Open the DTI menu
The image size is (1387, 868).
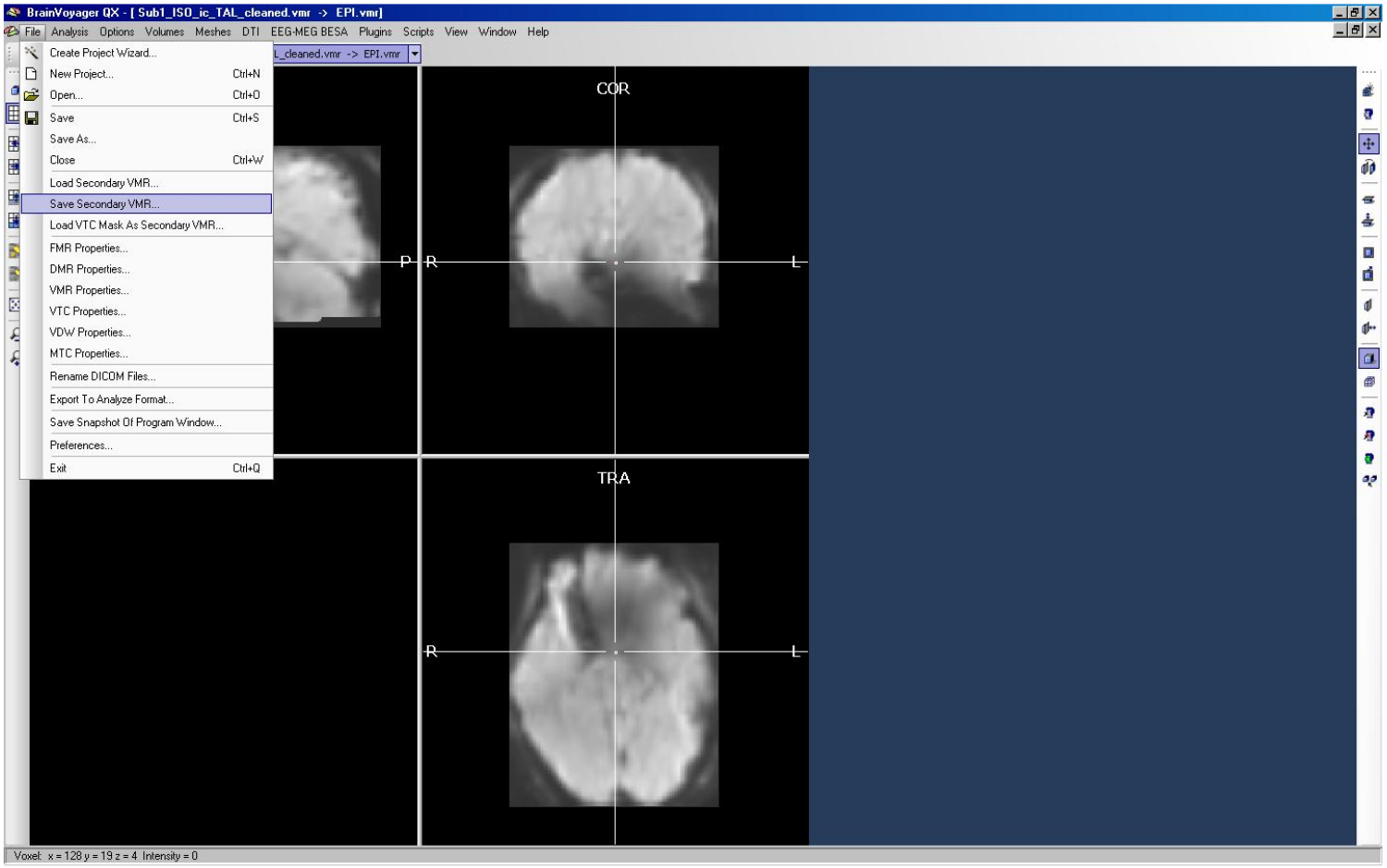click(x=251, y=31)
